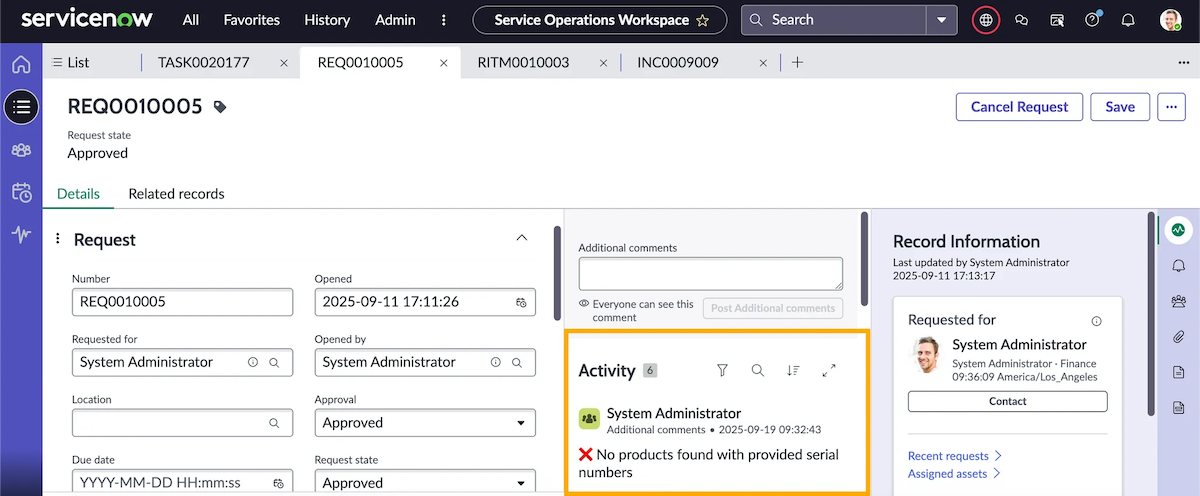This screenshot has width=1200, height=496.
Task: Open the record information pulse icon
Action: tap(1178, 229)
